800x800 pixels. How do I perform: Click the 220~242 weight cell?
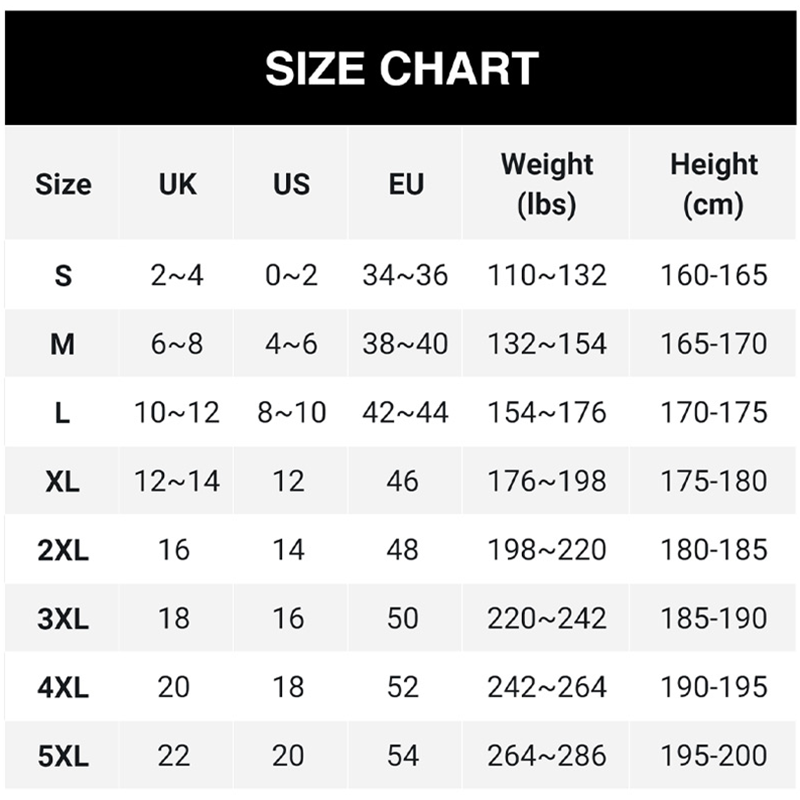[x=547, y=618]
